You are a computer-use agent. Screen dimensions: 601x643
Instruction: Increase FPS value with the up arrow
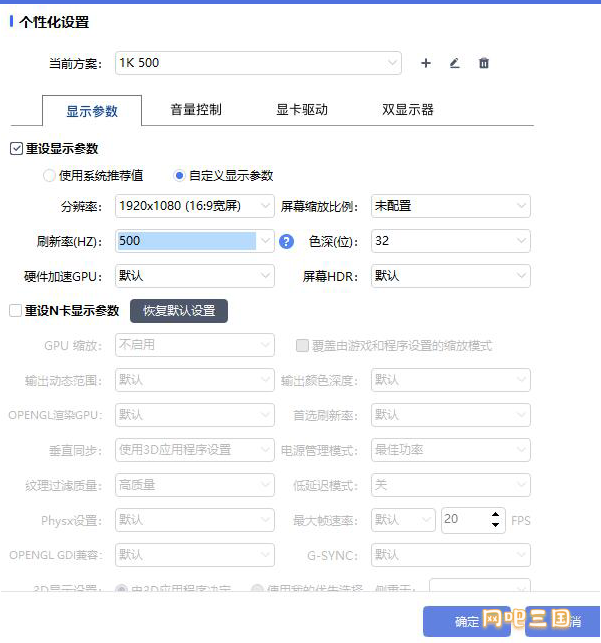(x=495, y=515)
